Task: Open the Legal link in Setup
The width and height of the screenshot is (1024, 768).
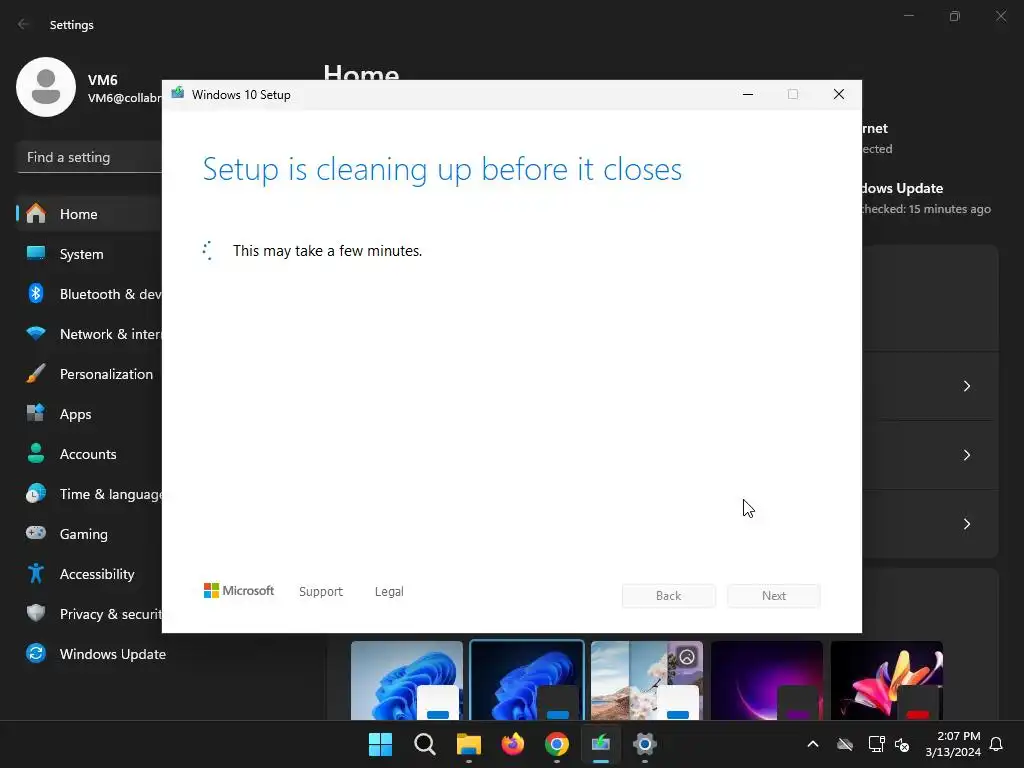Action: point(389,592)
